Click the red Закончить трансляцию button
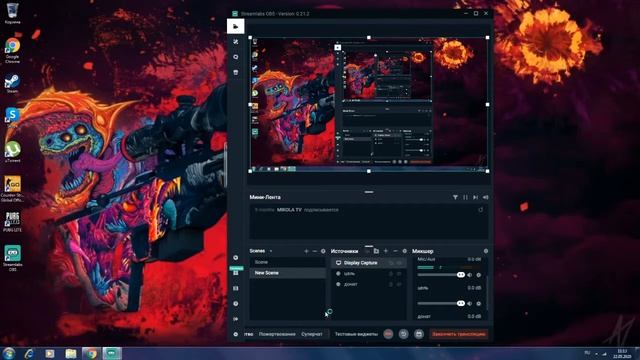Image resolution: width=640 pixels, height=360 pixels. click(x=459, y=334)
